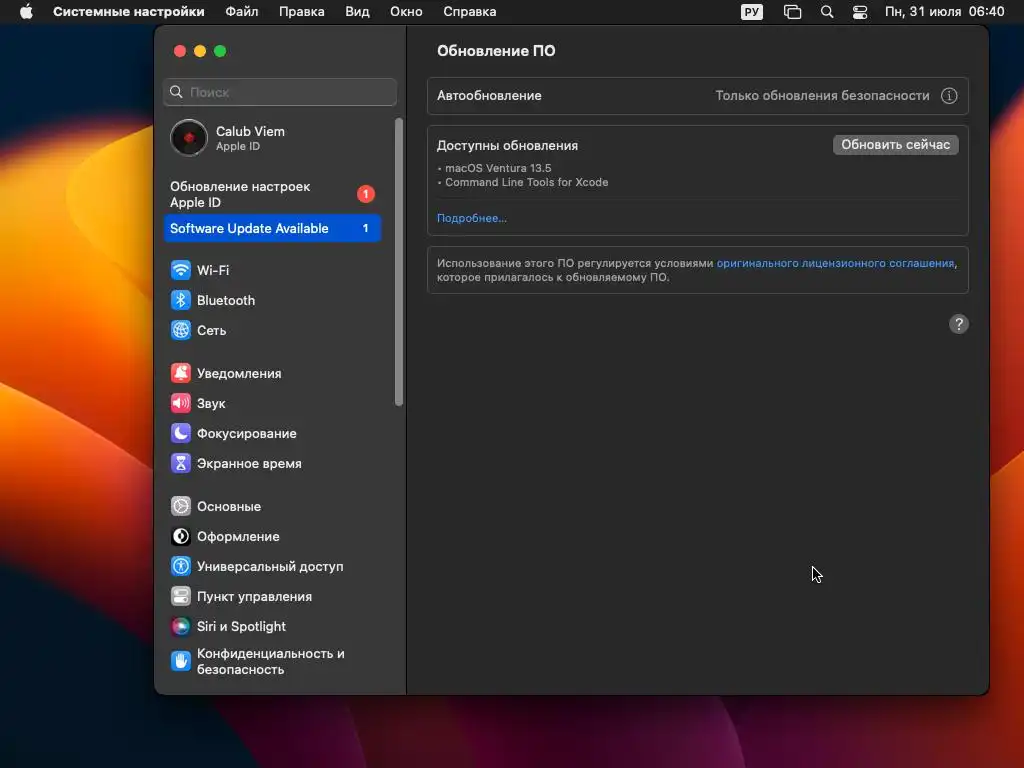Viewport: 1024px width, 768px height.
Task: Open the Уведомления bell icon
Action: (181, 373)
